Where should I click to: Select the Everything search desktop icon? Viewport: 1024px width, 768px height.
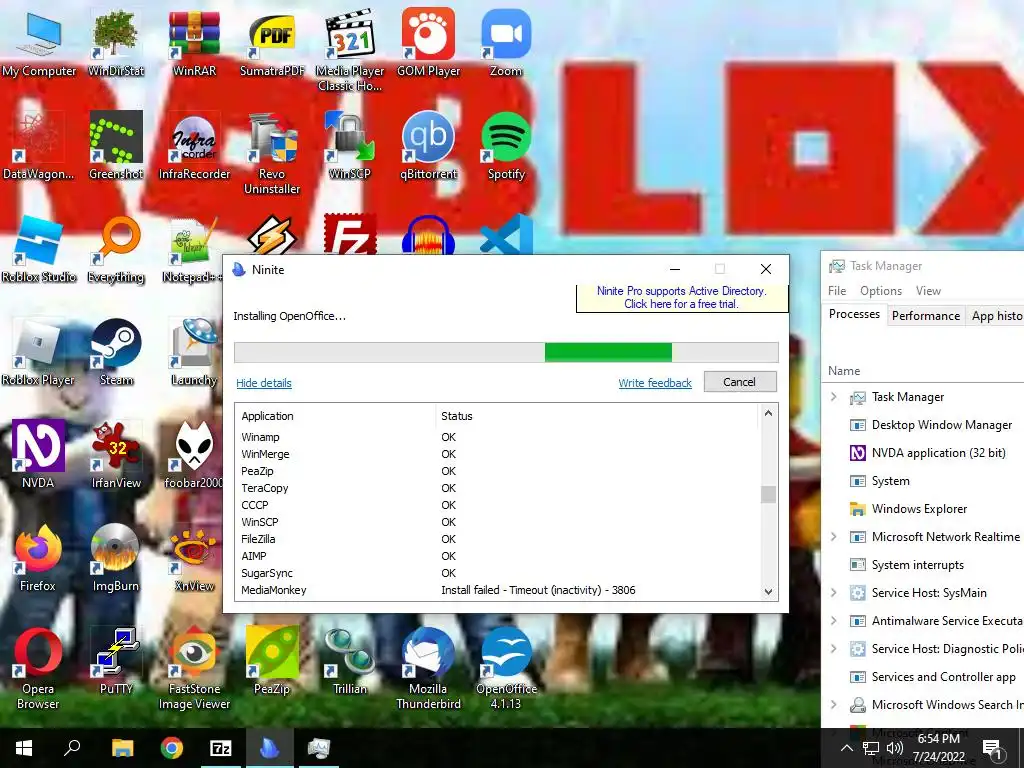[116, 249]
